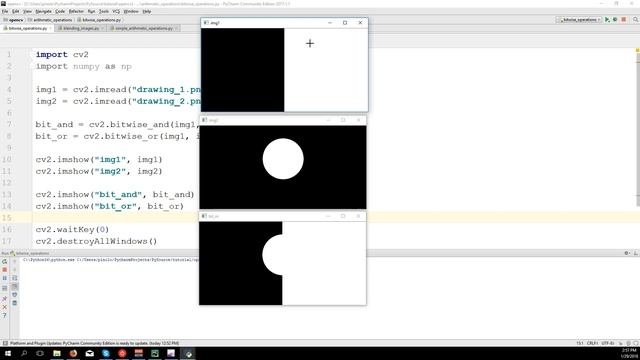Open Firefox from the taskbar
The image size is (640, 360).
pyautogui.click(x=73, y=353)
